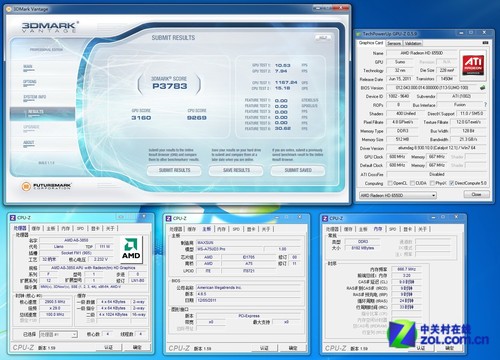Click the BIOS save chip icon in GPU-Z
This screenshot has height=360, width=500.
482,87
